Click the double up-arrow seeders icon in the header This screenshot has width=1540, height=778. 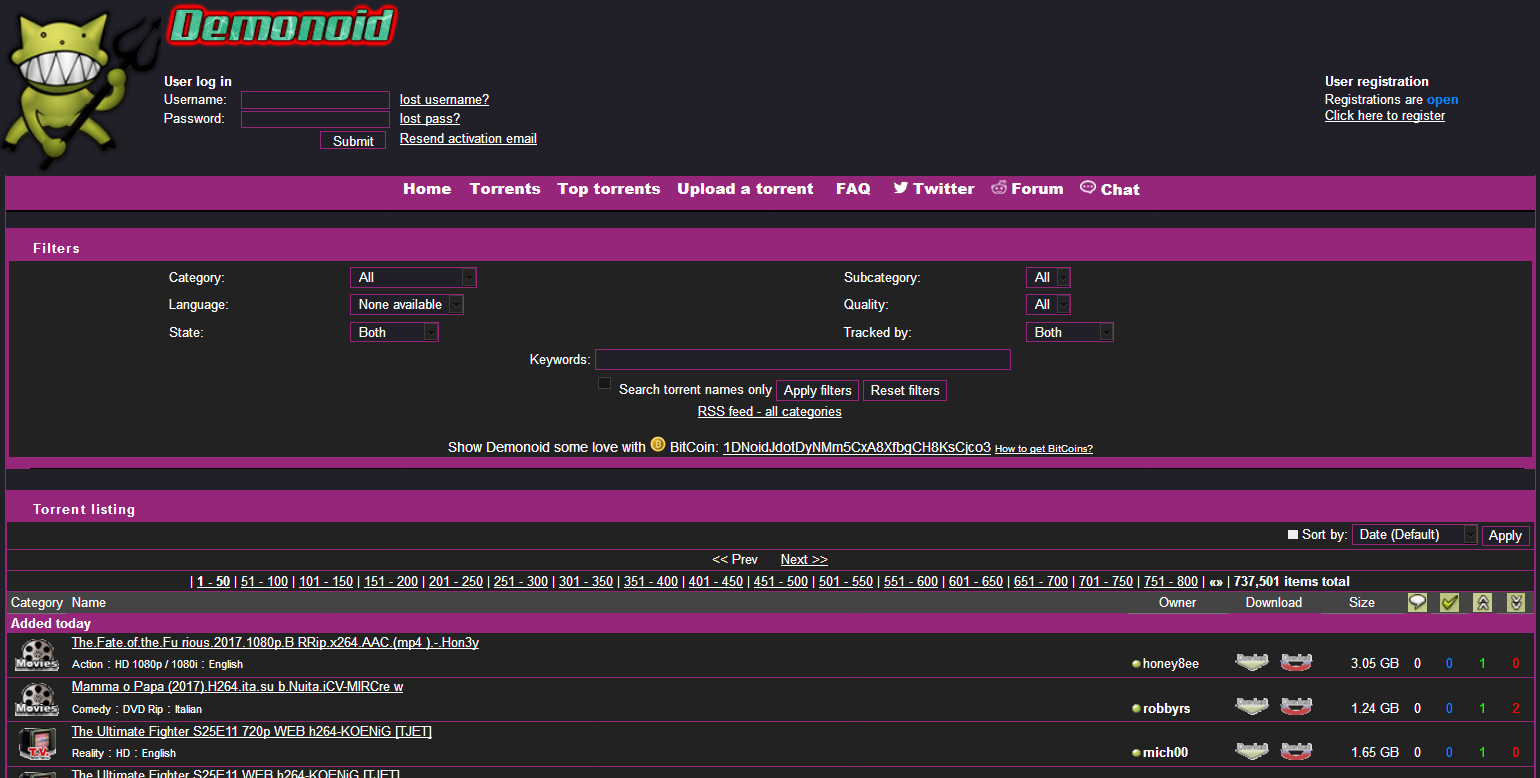tap(1481, 602)
